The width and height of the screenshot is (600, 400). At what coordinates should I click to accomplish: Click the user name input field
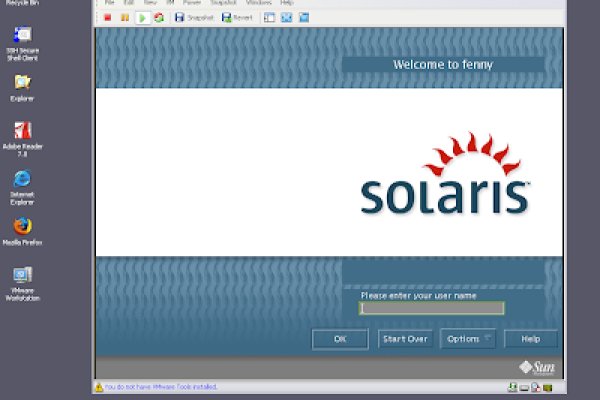coord(432,308)
